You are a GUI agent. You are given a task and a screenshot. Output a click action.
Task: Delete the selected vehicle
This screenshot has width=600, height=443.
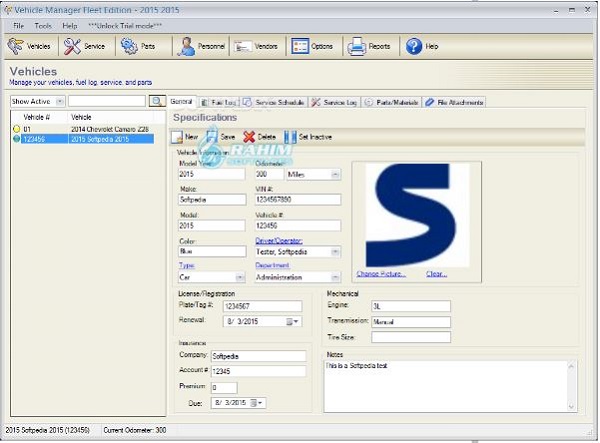click(x=259, y=137)
